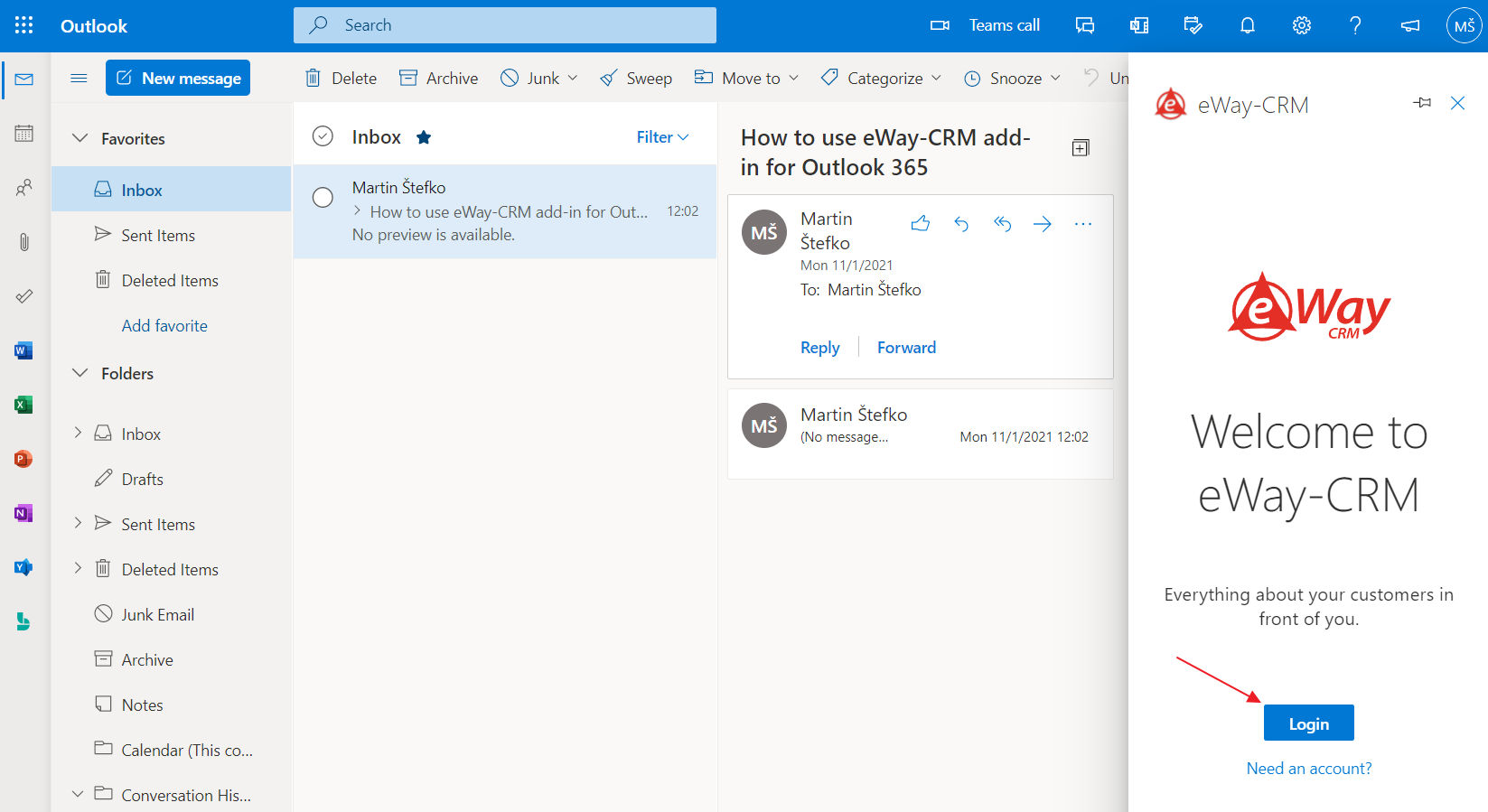1488x812 pixels.
Task: Expand Inbox under Folders
Action: 78,433
